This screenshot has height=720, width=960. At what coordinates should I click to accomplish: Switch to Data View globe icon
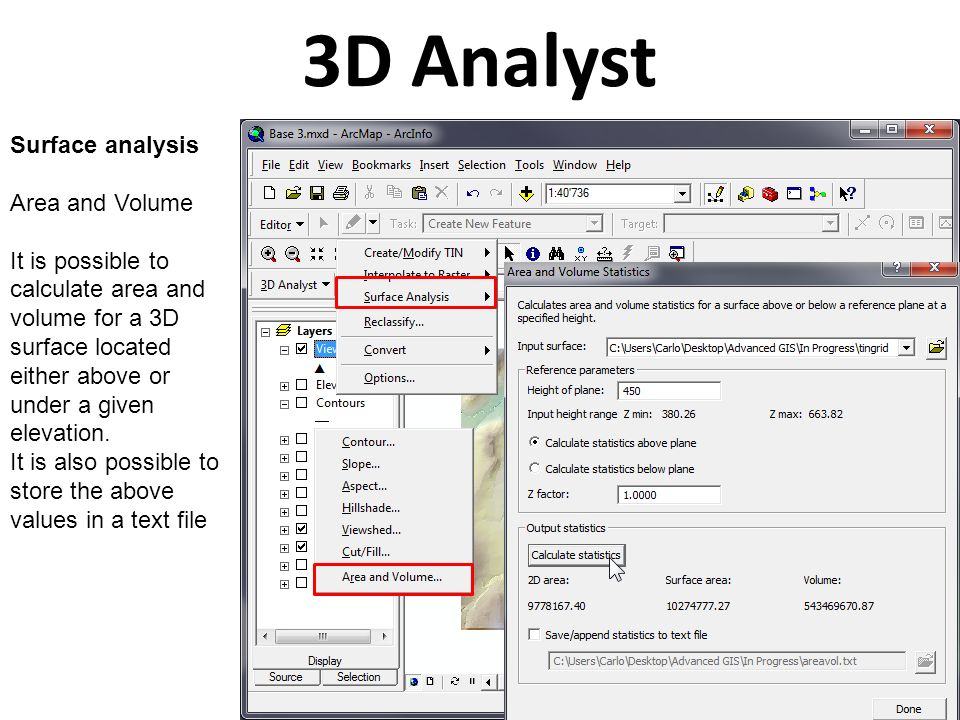[x=414, y=681]
